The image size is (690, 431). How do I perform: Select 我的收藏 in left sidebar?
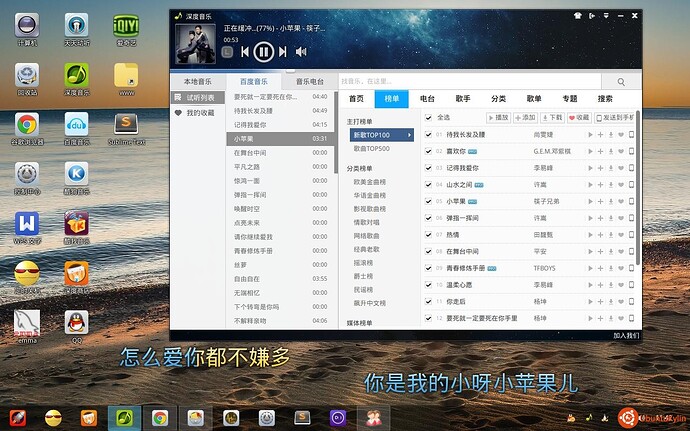click(198, 113)
